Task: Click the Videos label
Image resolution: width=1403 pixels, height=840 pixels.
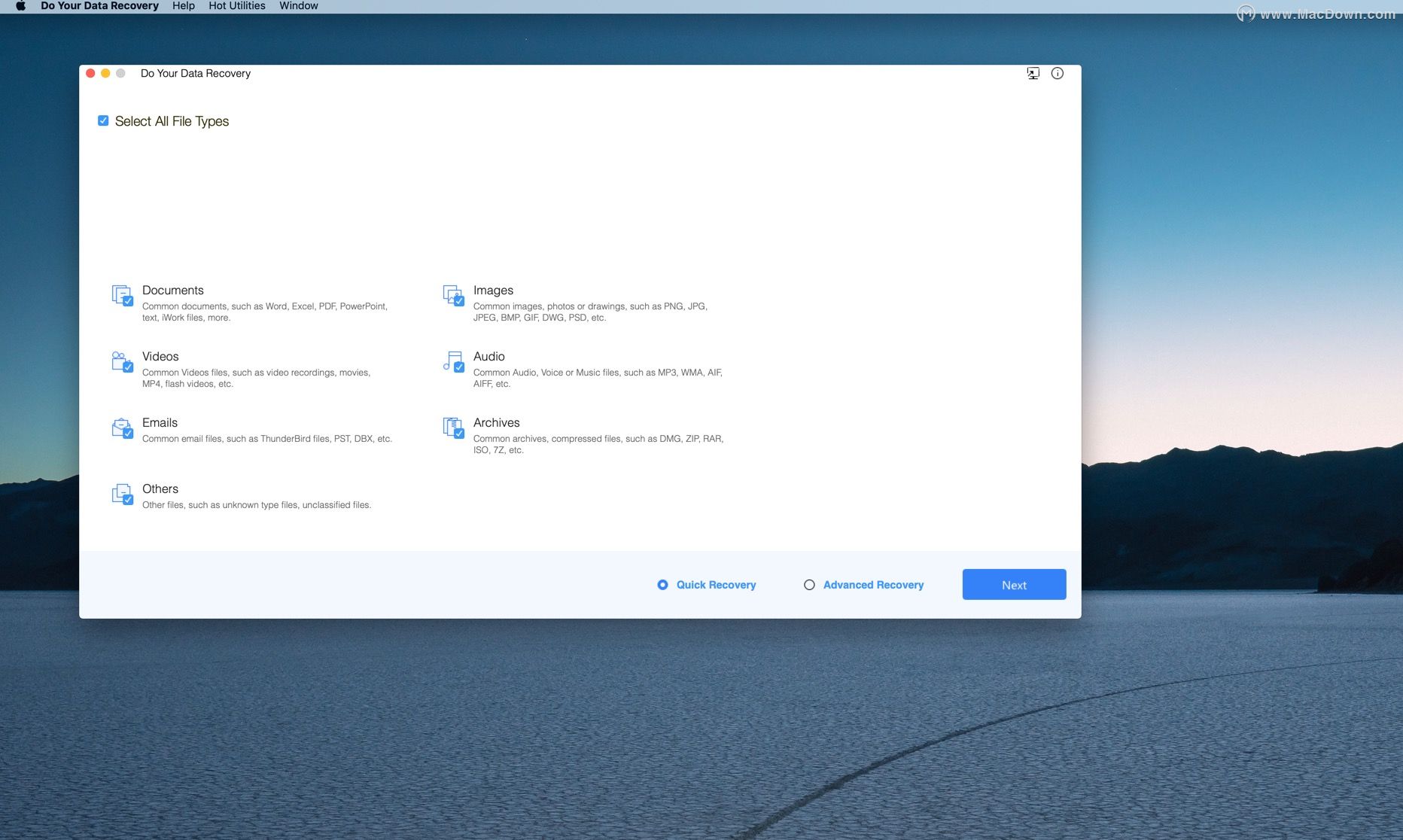Action: pyautogui.click(x=160, y=357)
